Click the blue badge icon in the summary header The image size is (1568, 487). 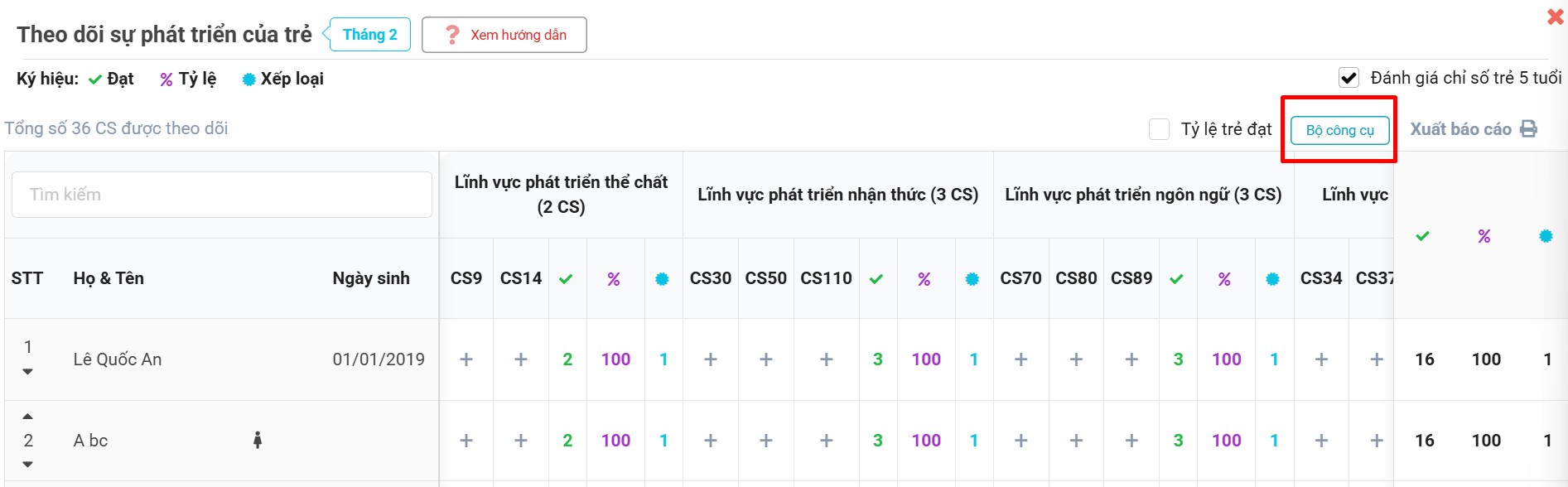tap(1546, 236)
